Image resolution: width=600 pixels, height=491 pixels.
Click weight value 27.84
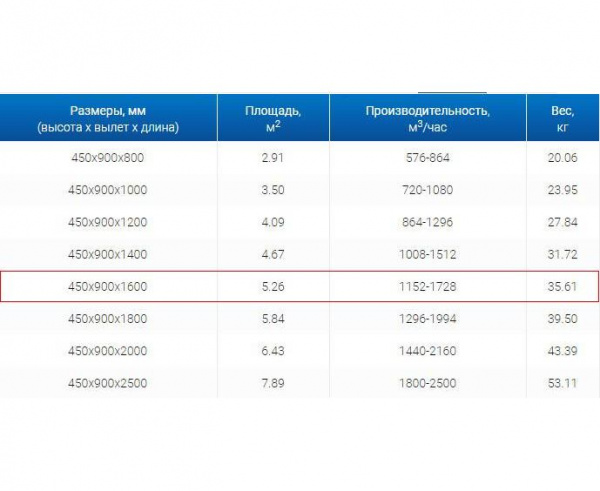562,222
